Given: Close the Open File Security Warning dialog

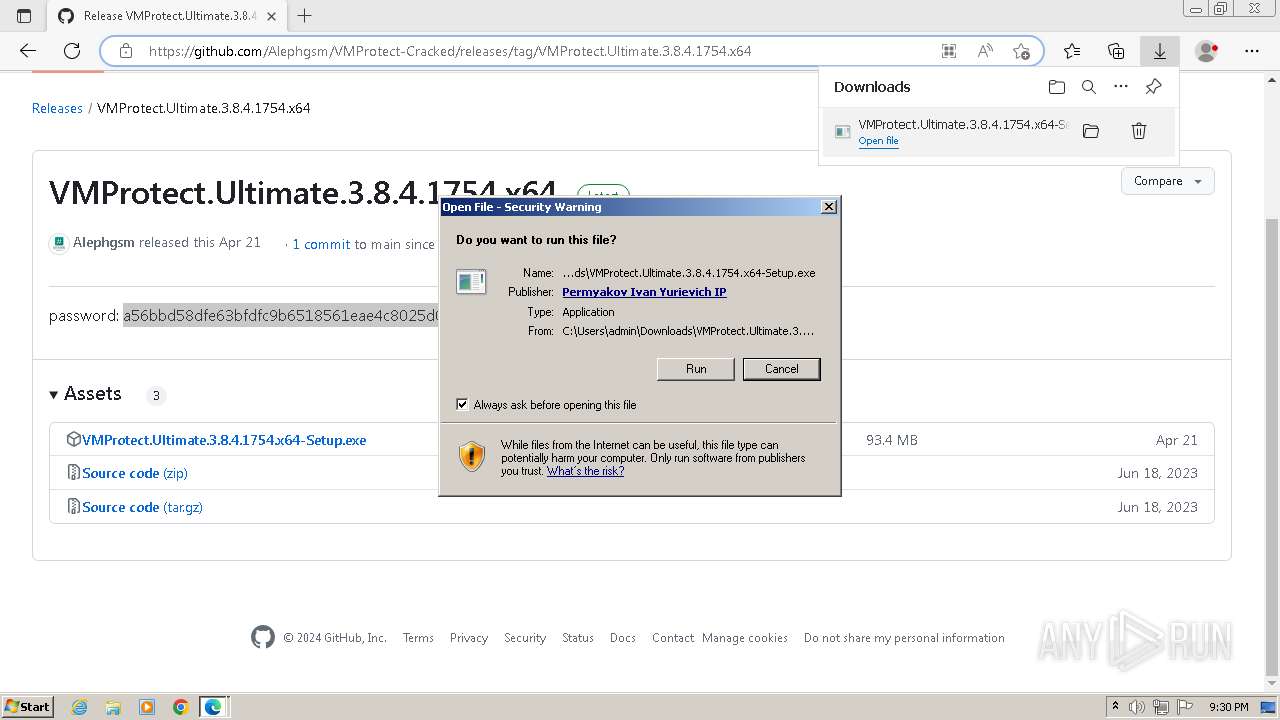Looking at the screenshot, I should [x=829, y=207].
